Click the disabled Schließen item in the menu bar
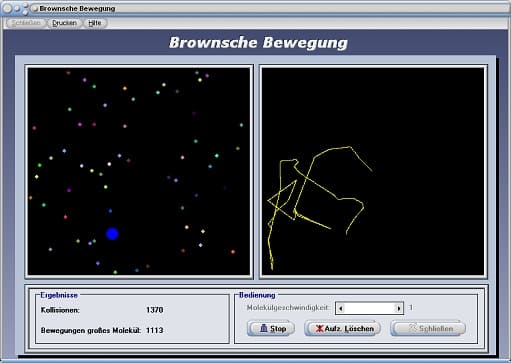The width and height of the screenshot is (511, 363). 26,23
